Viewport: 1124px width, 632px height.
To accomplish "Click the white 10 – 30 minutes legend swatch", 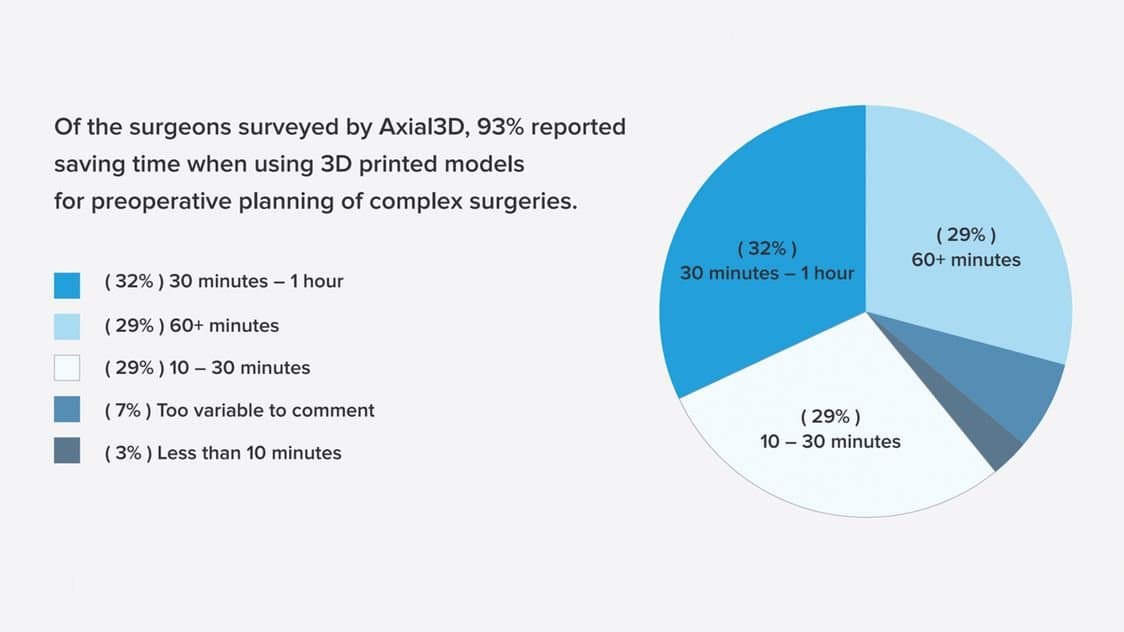I will [67, 369].
